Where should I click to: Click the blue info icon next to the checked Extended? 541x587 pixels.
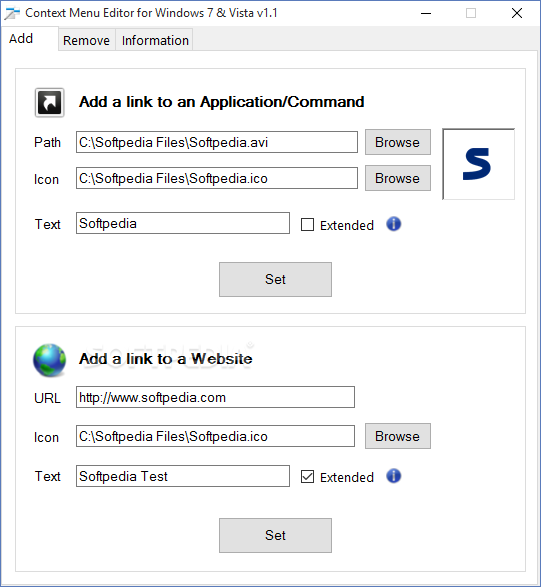(393, 476)
